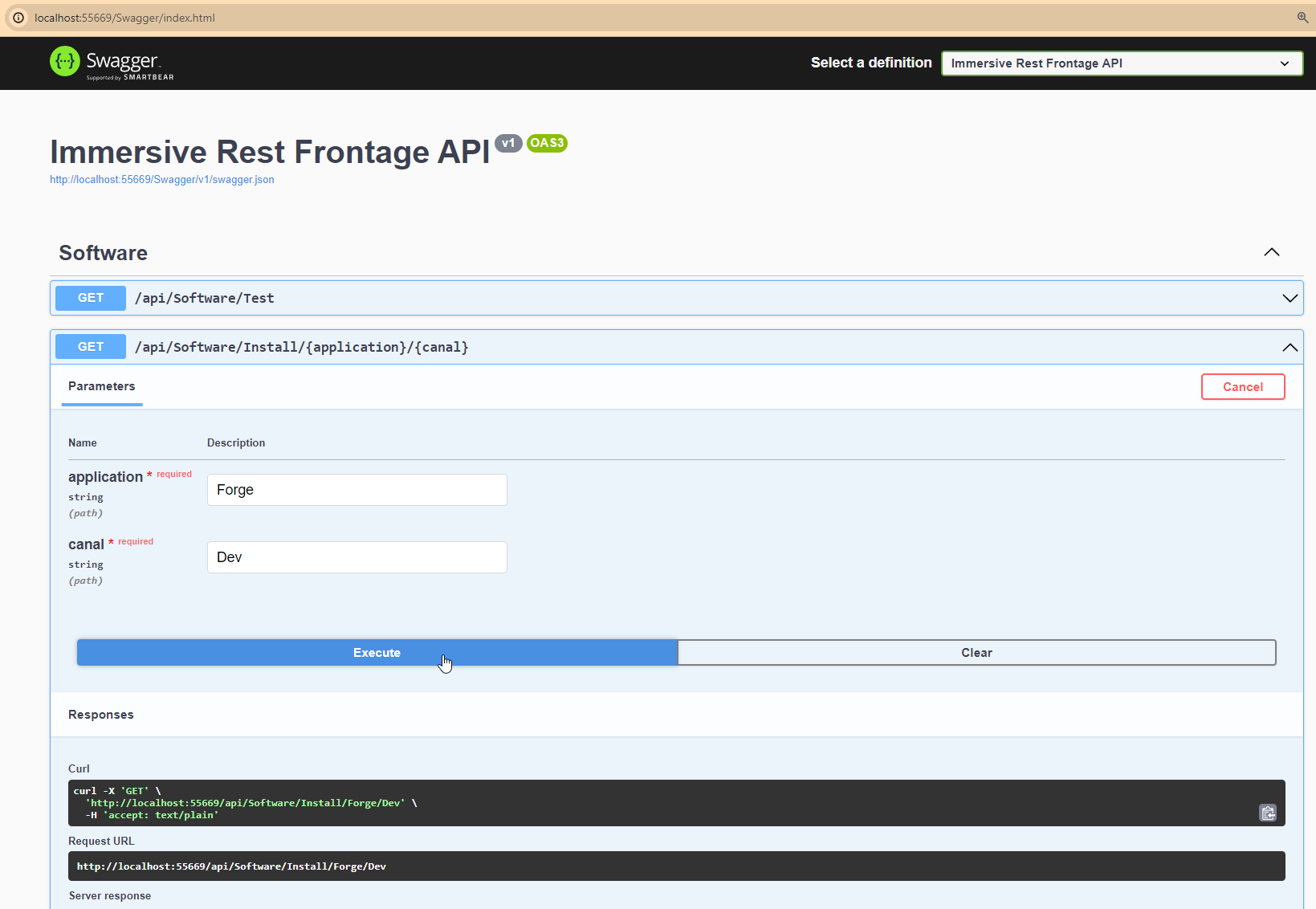1316x909 pixels.
Task: Click the v1 version badge
Action: click(x=508, y=143)
